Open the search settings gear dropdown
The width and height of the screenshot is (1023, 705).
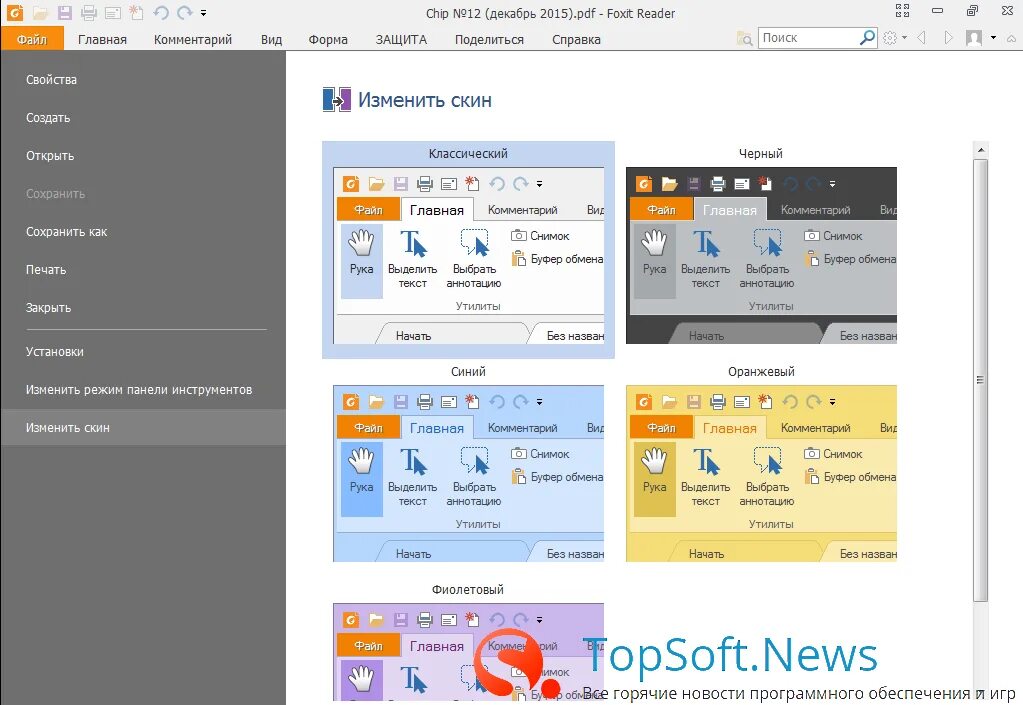point(894,38)
